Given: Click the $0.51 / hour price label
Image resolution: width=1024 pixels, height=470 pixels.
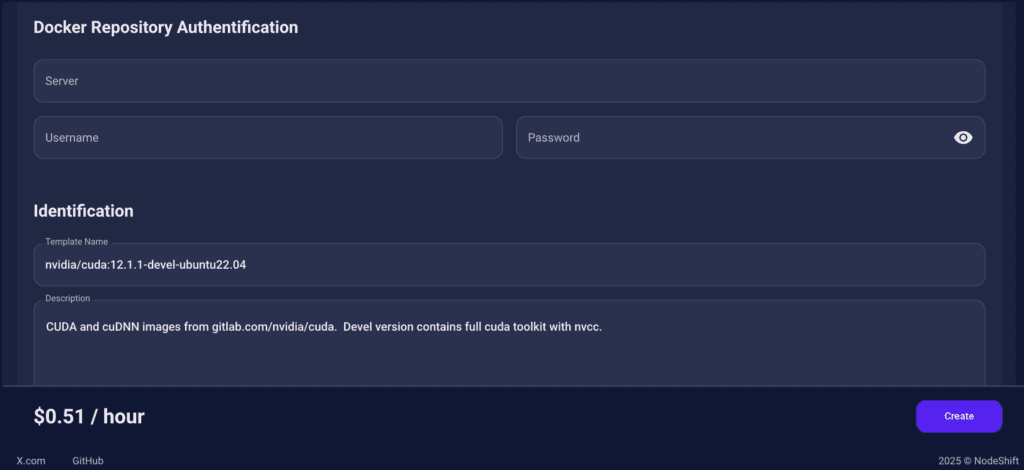Looking at the screenshot, I should pos(89,416).
